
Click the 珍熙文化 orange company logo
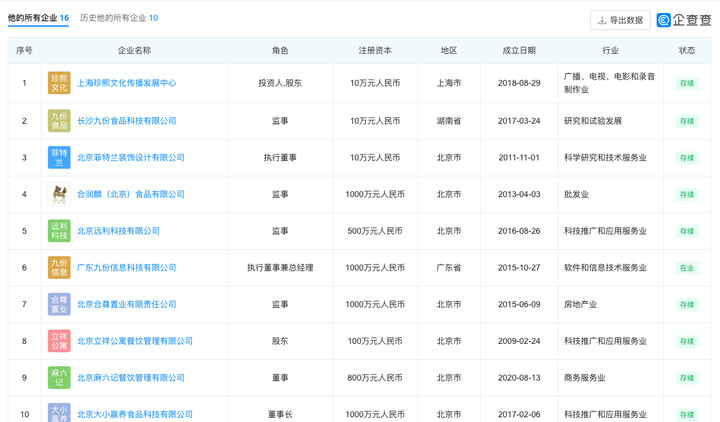[59, 83]
